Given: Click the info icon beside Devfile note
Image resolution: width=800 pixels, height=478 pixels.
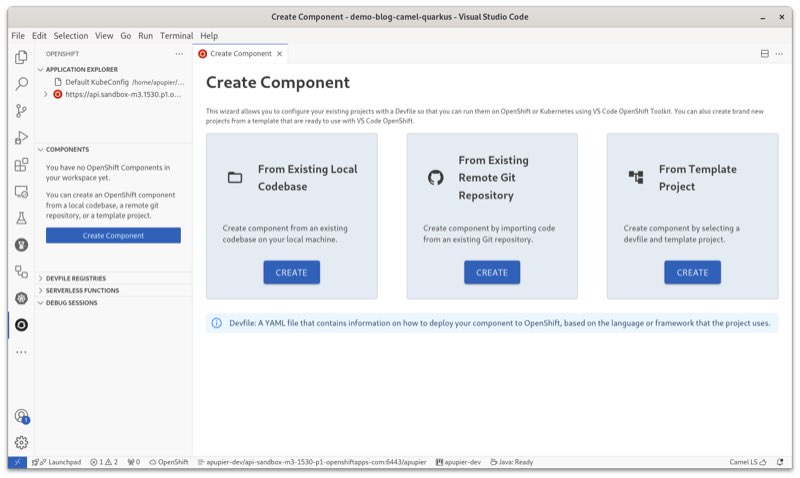Looking at the screenshot, I should (x=216, y=323).
